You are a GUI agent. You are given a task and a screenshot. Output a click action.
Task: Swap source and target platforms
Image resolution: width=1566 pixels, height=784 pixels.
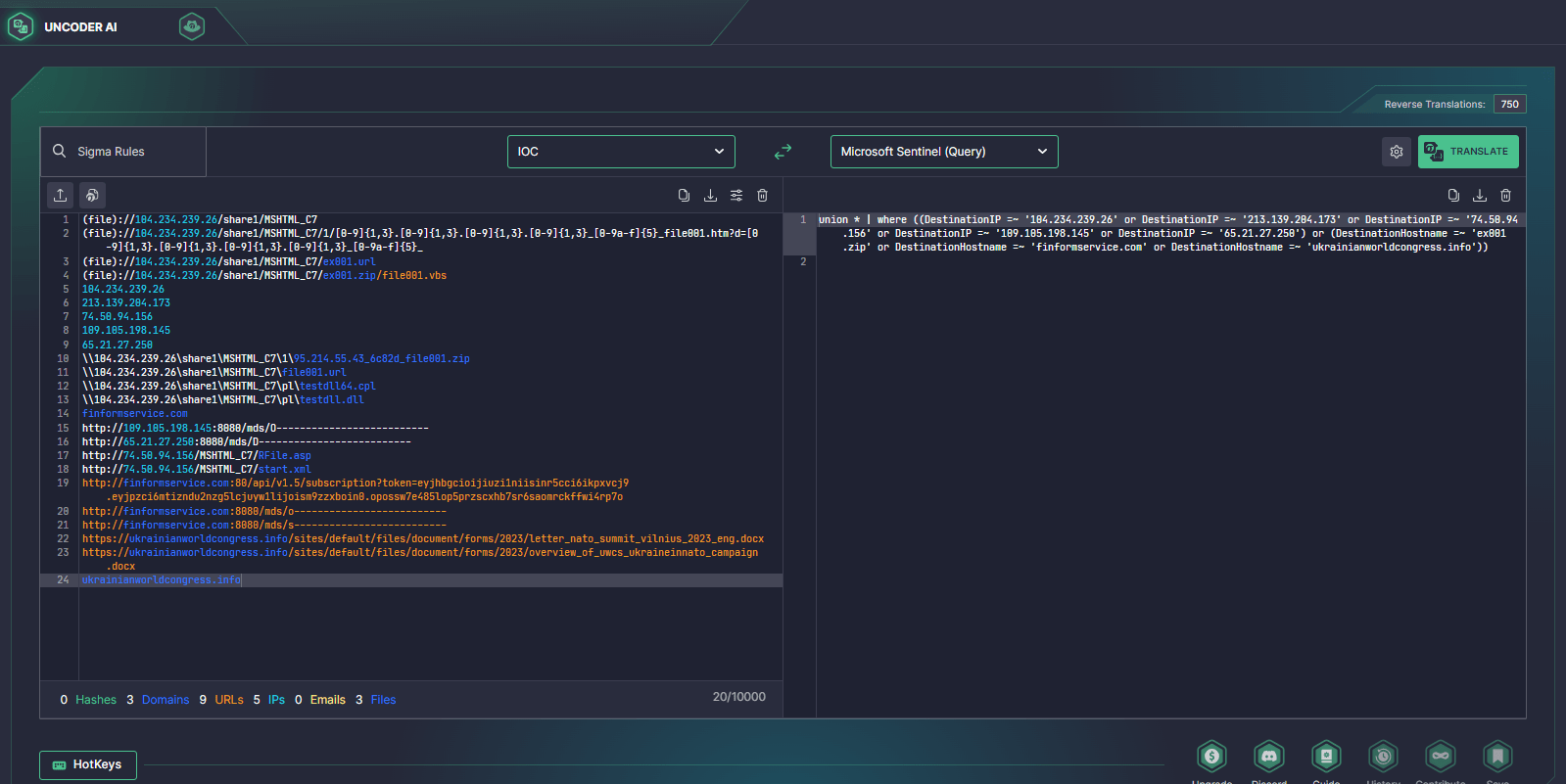(783, 152)
